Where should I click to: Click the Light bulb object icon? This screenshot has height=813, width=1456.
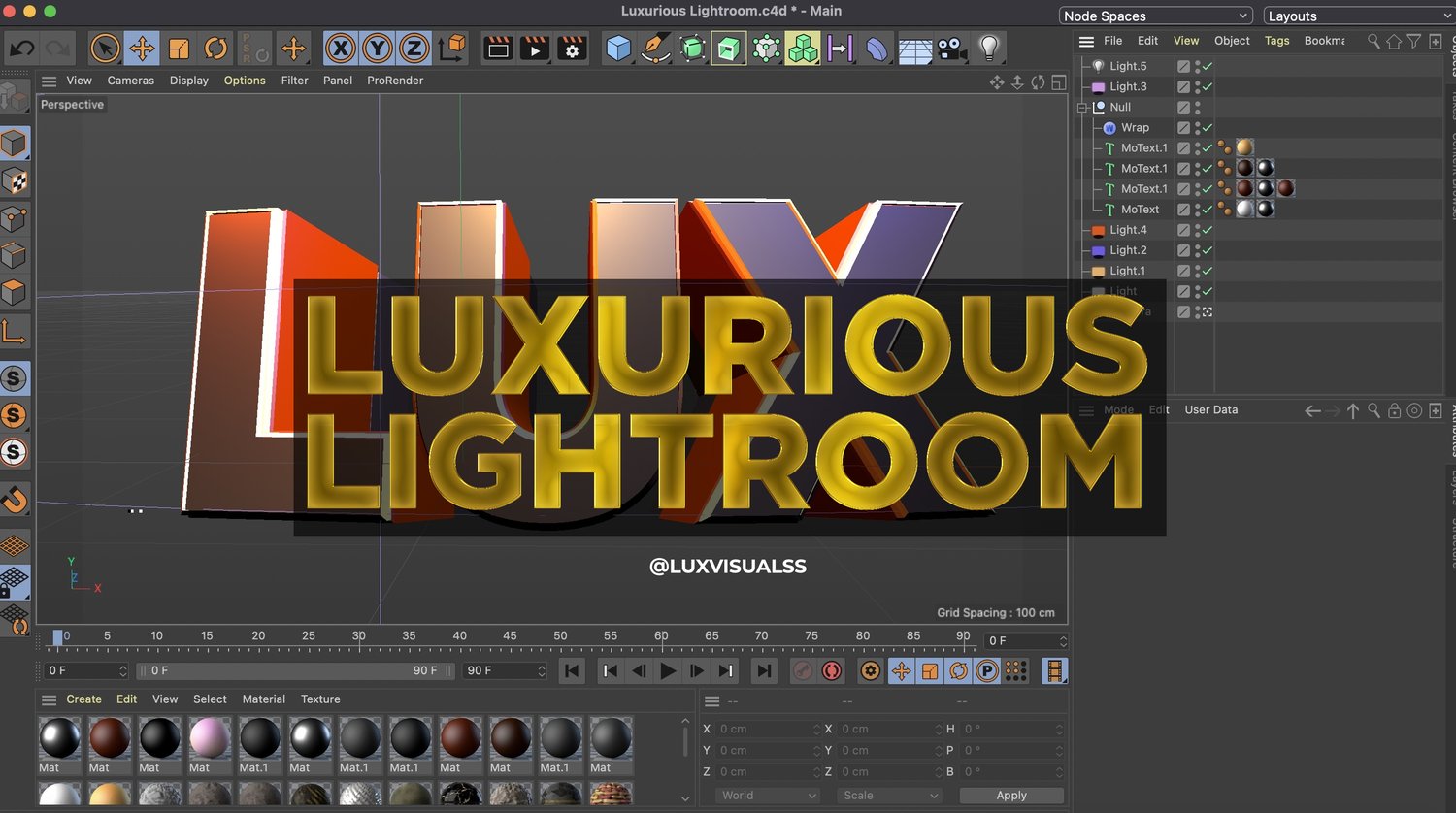[988, 49]
